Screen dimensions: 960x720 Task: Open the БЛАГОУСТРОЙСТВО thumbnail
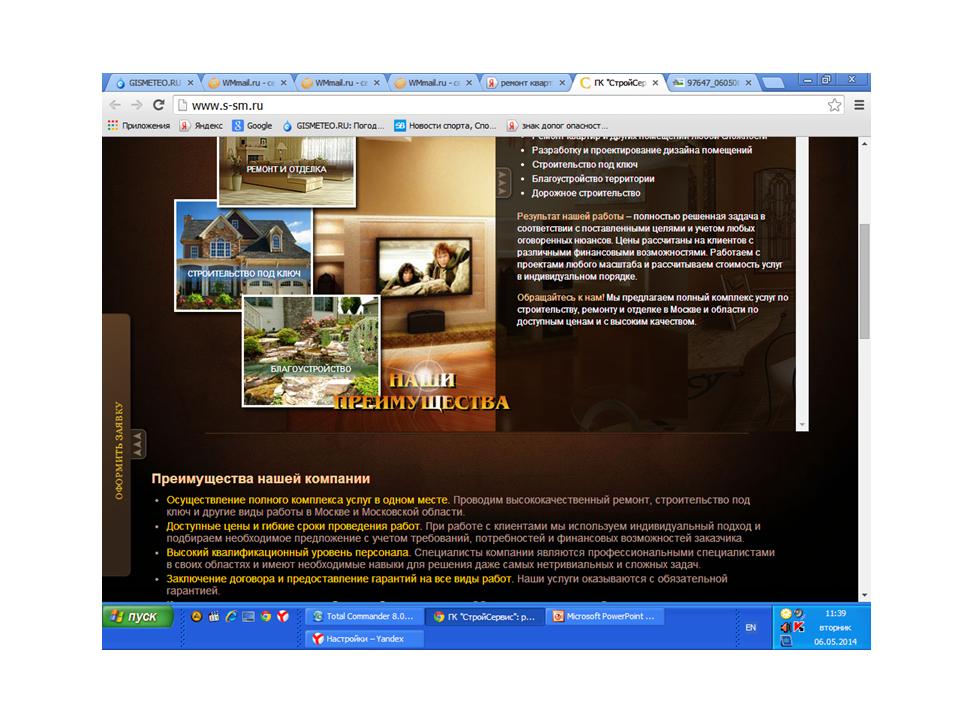[311, 351]
